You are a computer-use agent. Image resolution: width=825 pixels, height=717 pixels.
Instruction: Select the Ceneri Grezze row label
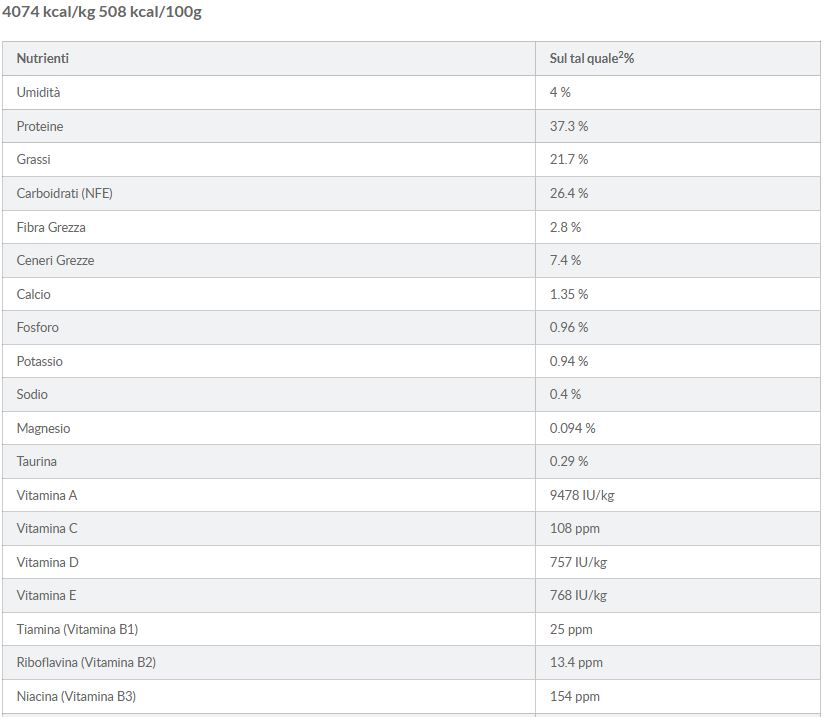[x=56, y=260]
